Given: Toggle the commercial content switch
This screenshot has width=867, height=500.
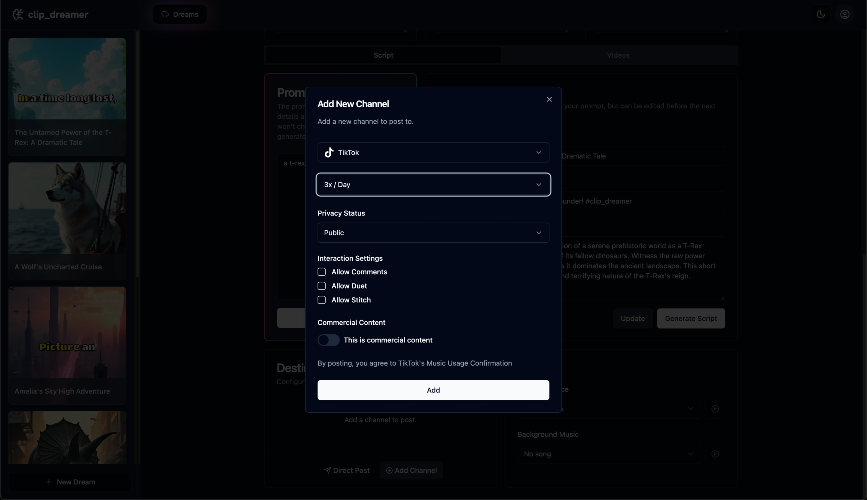Looking at the screenshot, I should tap(328, 340).
